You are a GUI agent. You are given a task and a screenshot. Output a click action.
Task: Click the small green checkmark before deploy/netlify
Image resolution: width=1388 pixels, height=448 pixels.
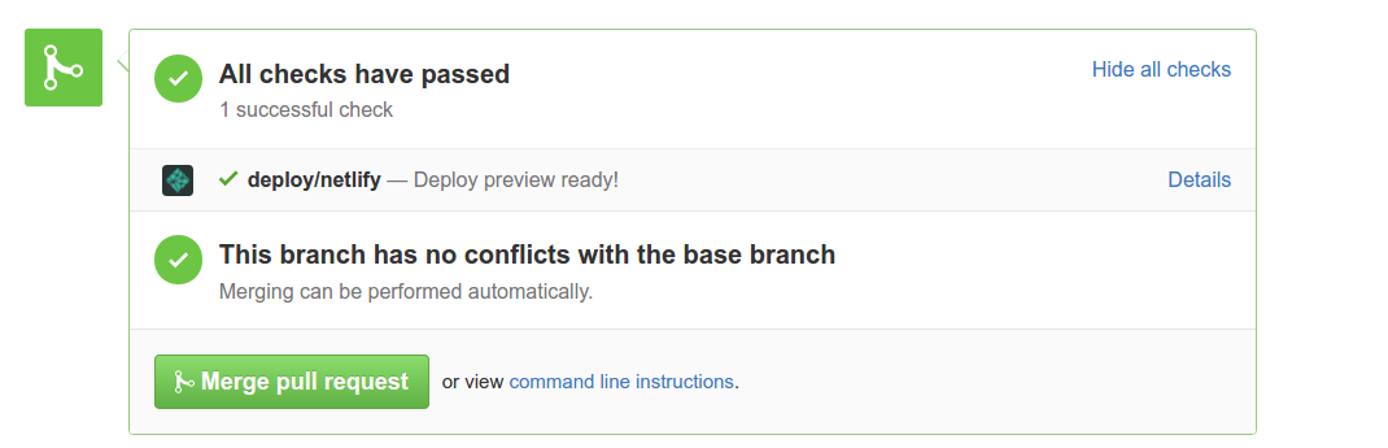tap(228, 179)
